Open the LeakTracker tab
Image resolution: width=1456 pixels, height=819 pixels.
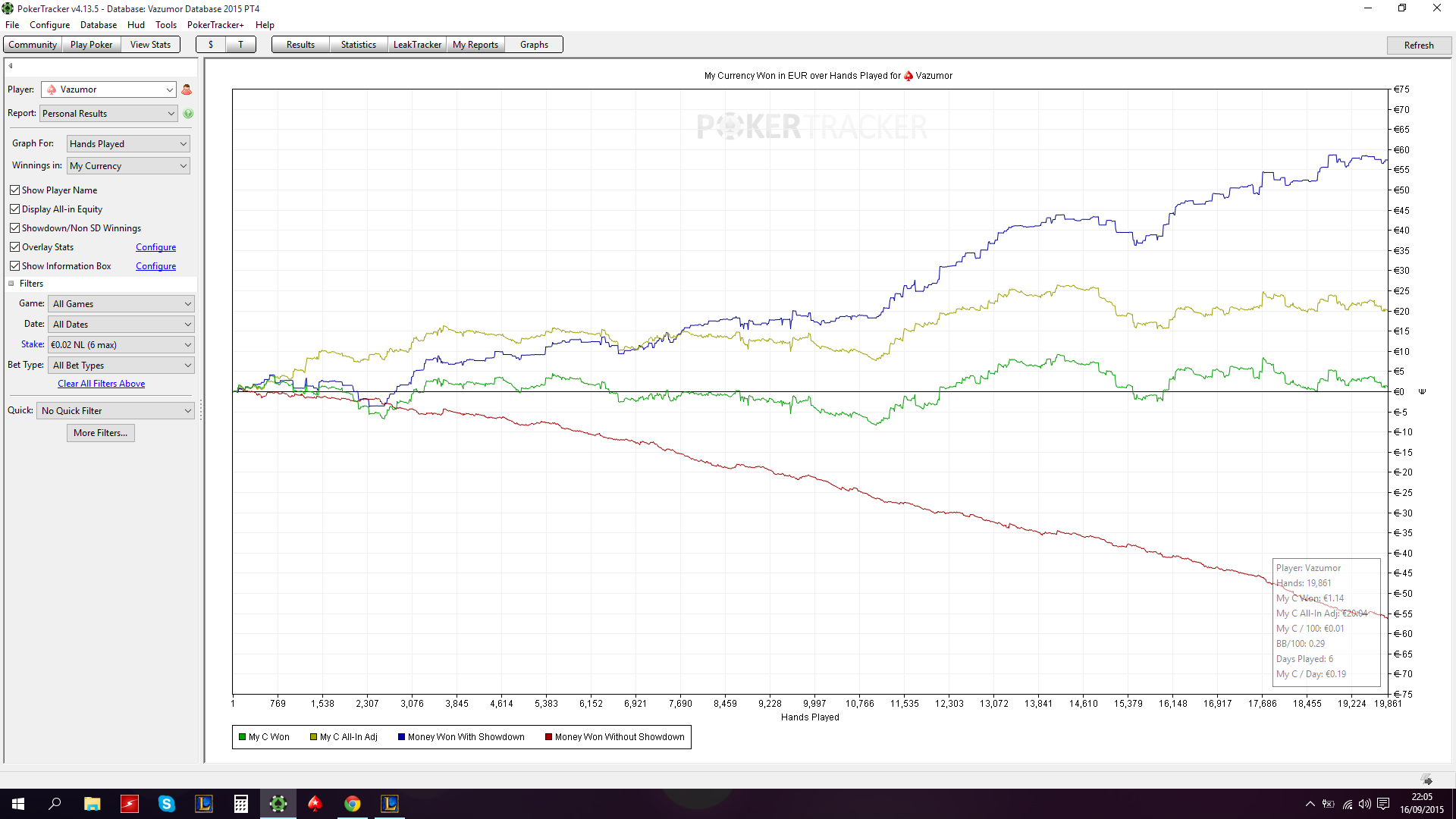click(417, 45)
